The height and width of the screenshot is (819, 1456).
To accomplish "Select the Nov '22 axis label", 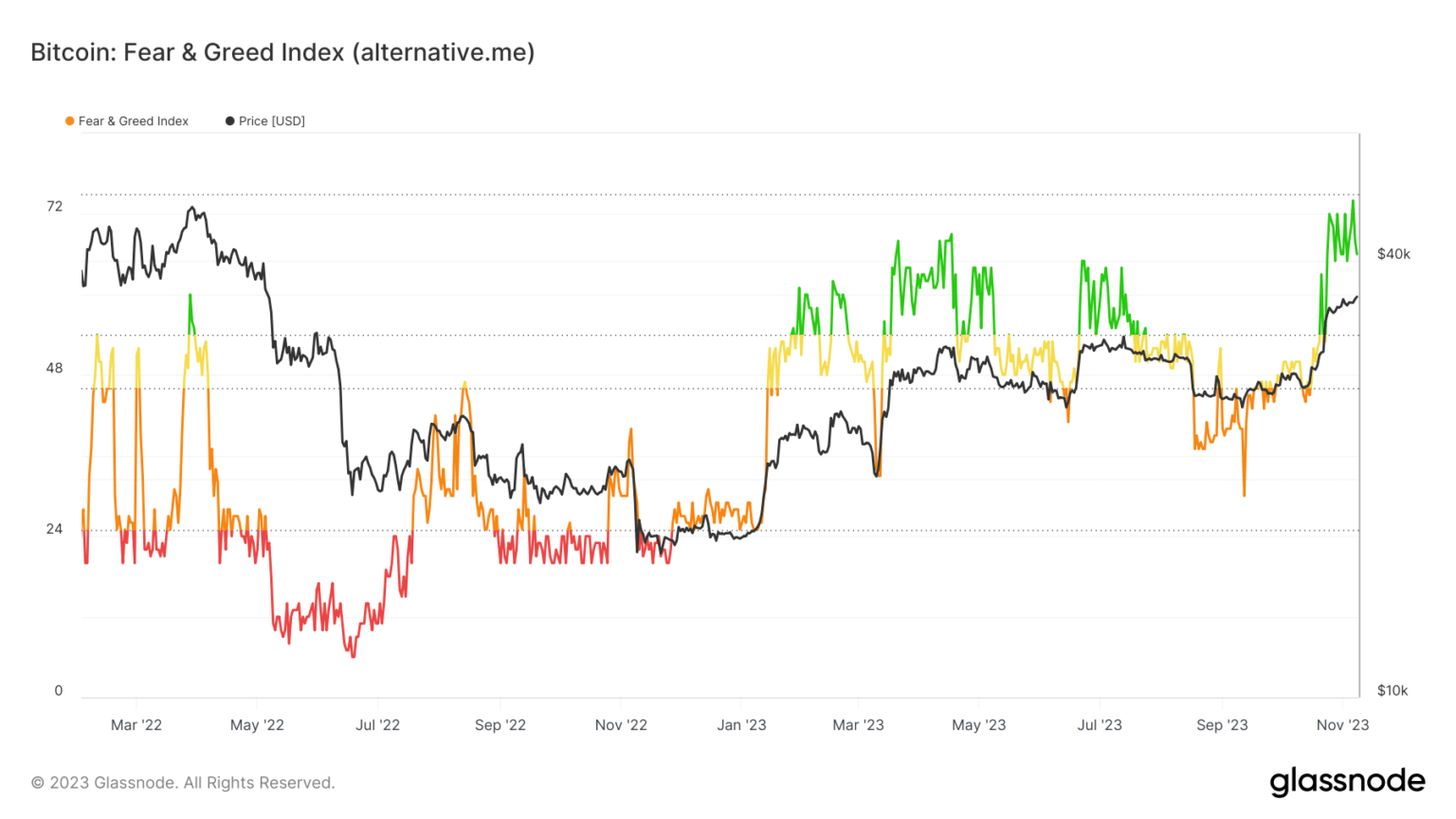I will pos(621,725).
